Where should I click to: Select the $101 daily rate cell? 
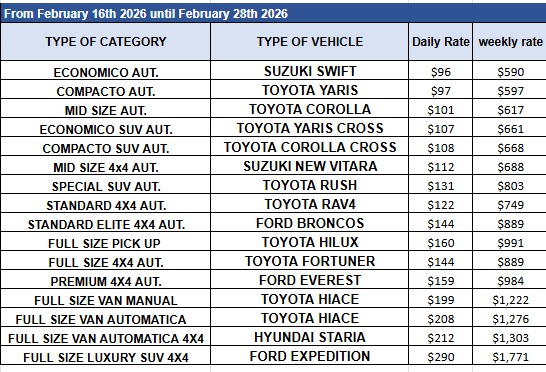(440, 110)
